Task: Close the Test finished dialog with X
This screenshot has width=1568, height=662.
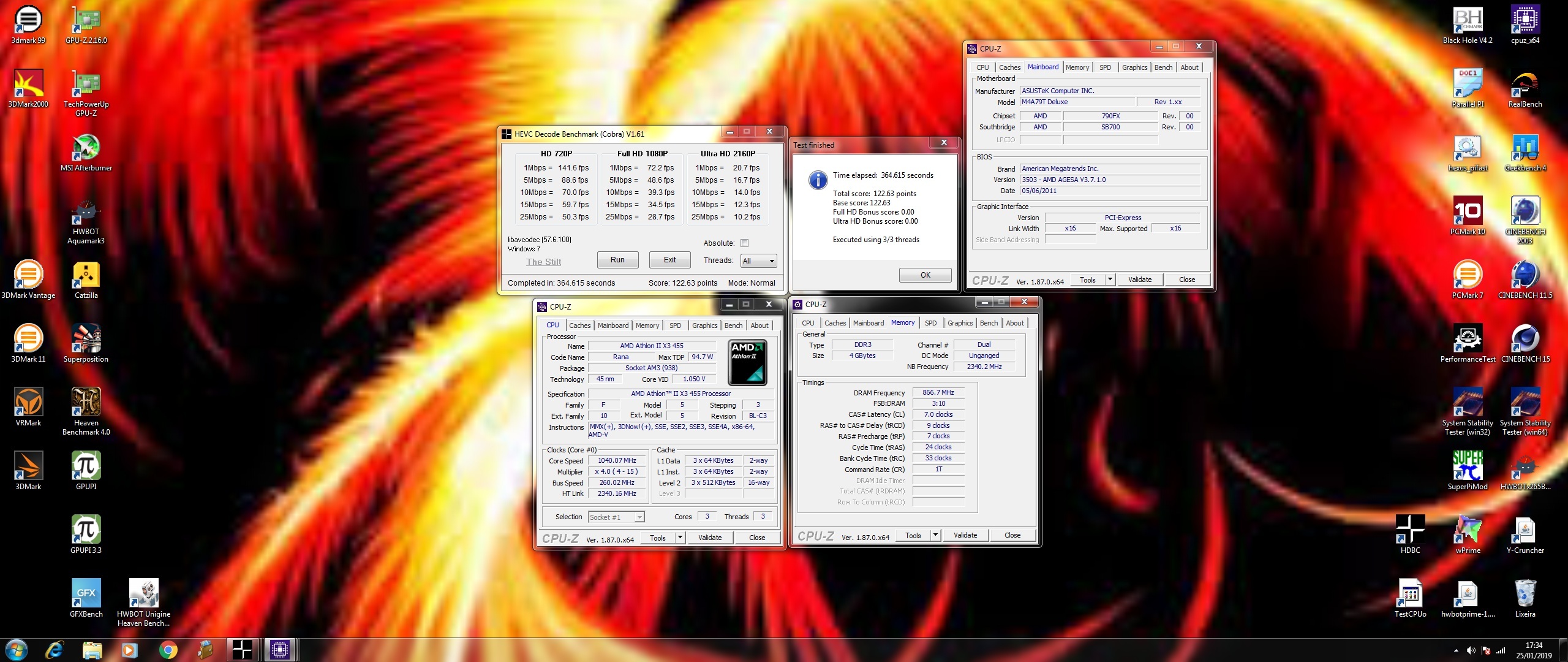Action: click(944, 142)
